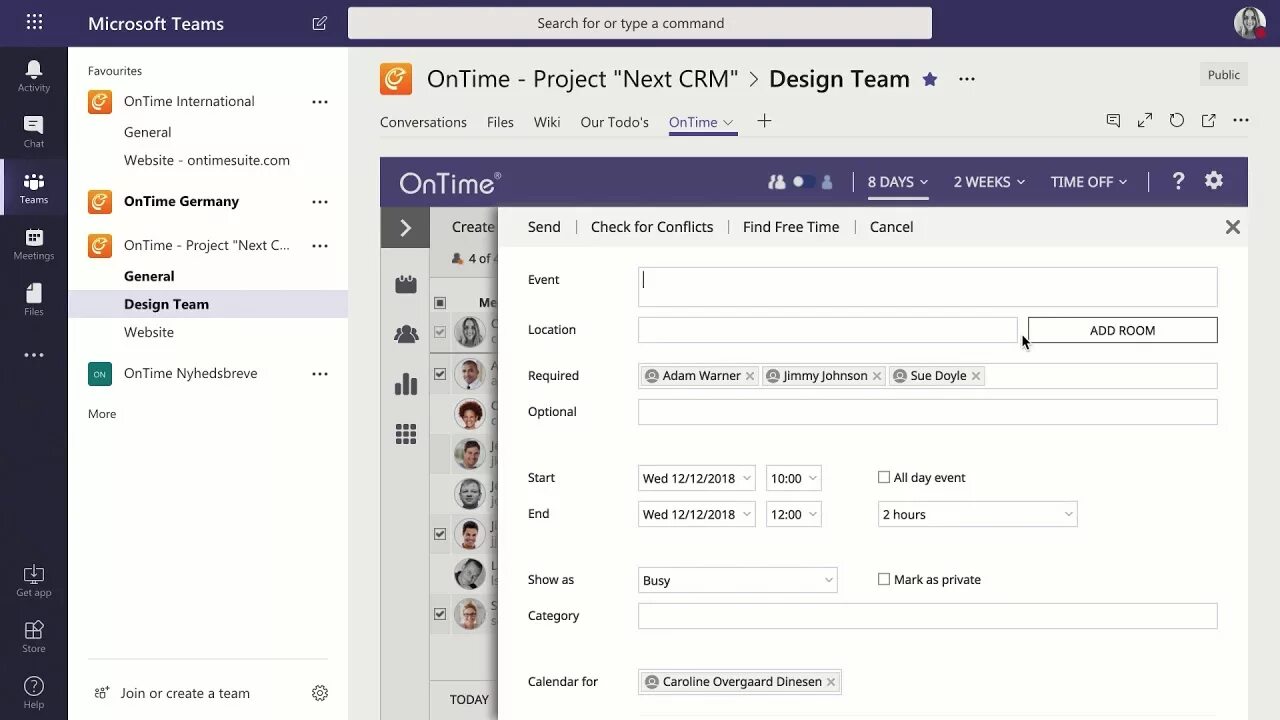
Task: Switch to the Conversations tab
Action: pyautogui.click(x=423, y=122)
